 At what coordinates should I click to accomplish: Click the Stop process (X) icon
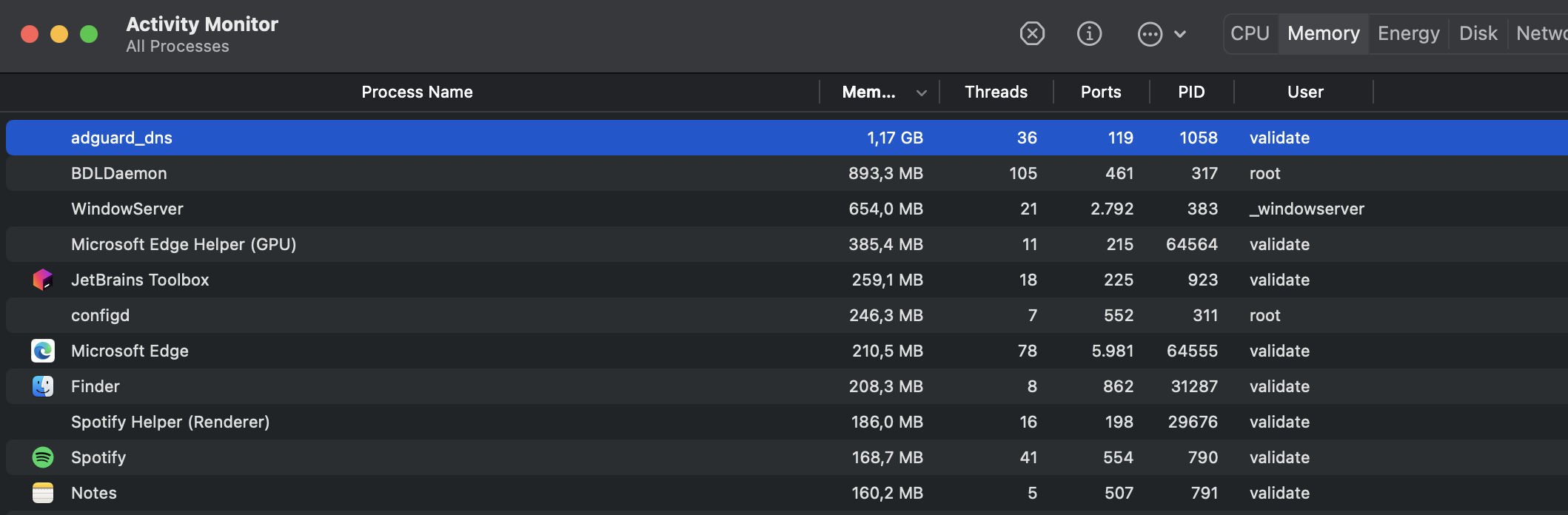pyautogui.click(x=1032, y=33)
